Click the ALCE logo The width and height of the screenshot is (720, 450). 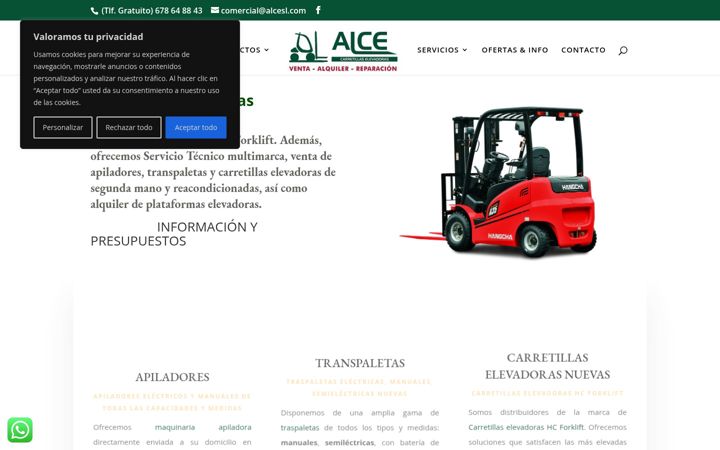point(343,51)
